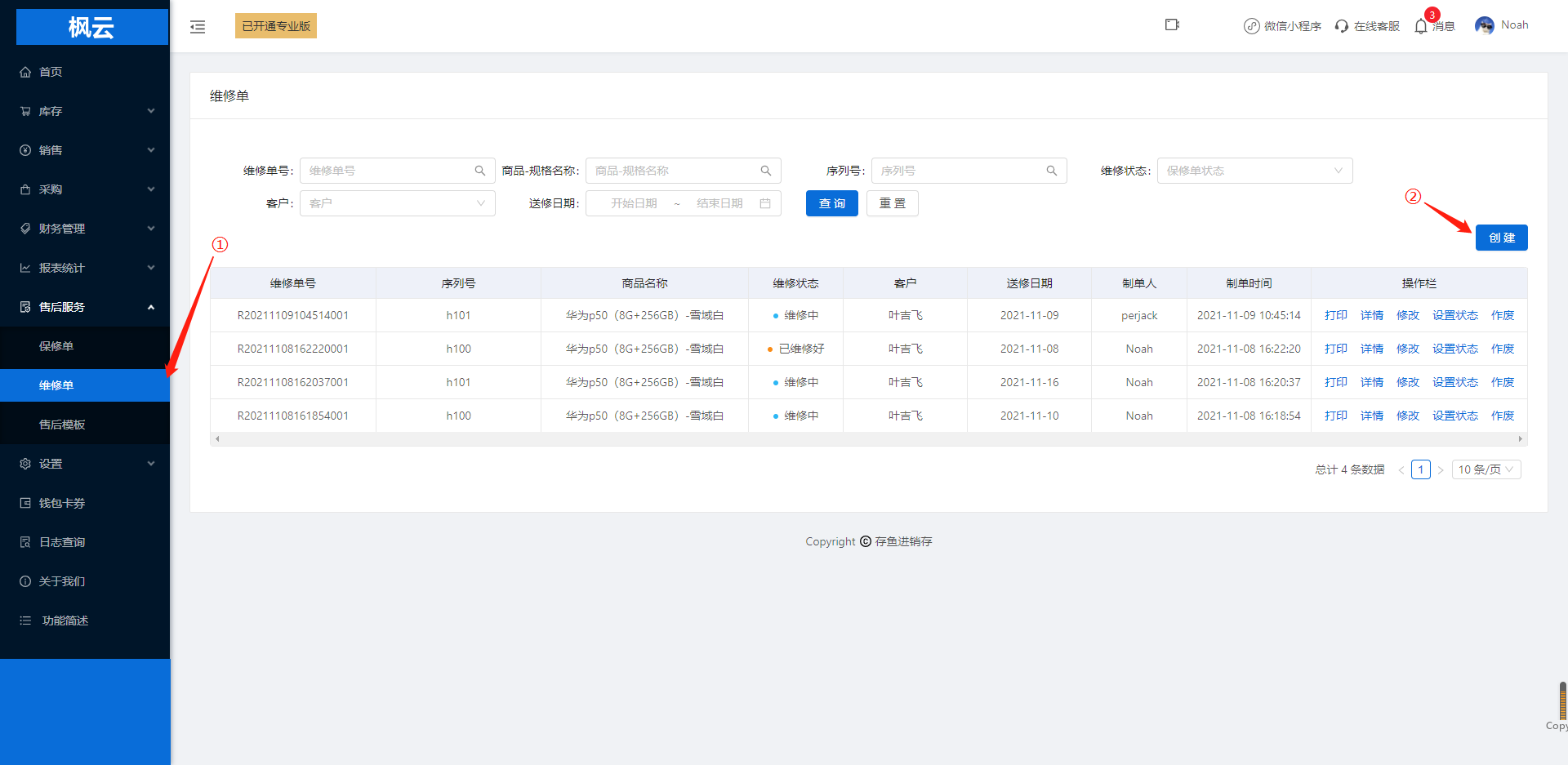Click the 已开通专业版 badge
Screen dimensions: 1568x765
276,26
